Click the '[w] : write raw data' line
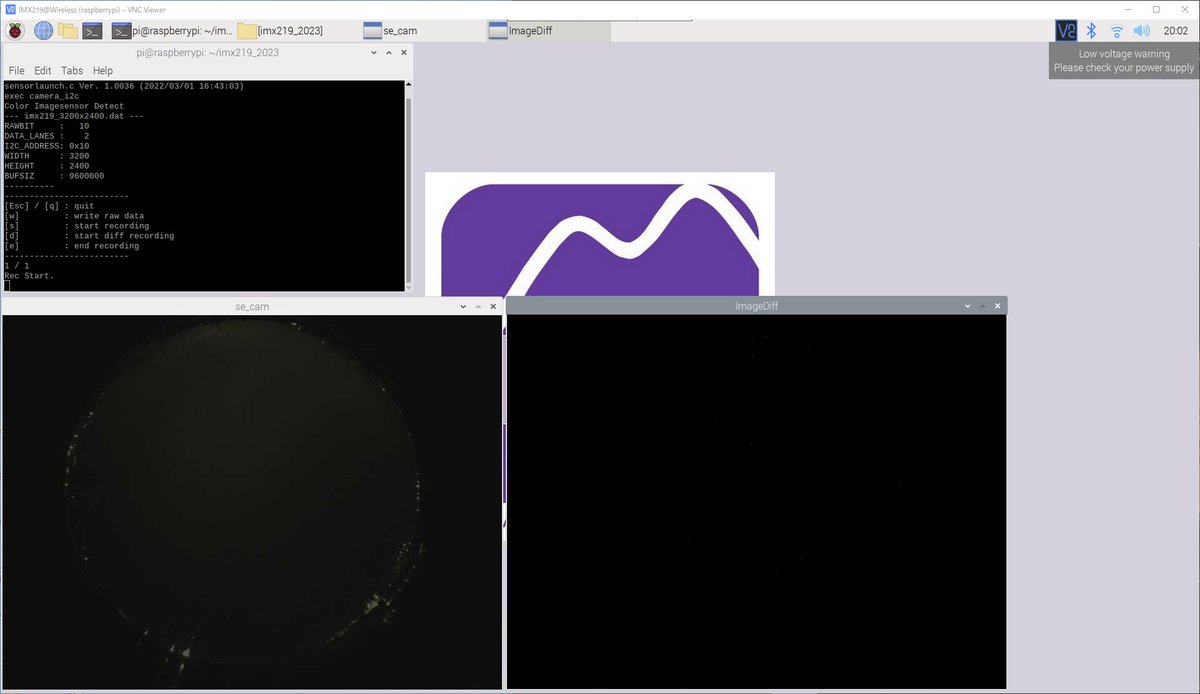Screen dimensions: 1200x694 74,216
